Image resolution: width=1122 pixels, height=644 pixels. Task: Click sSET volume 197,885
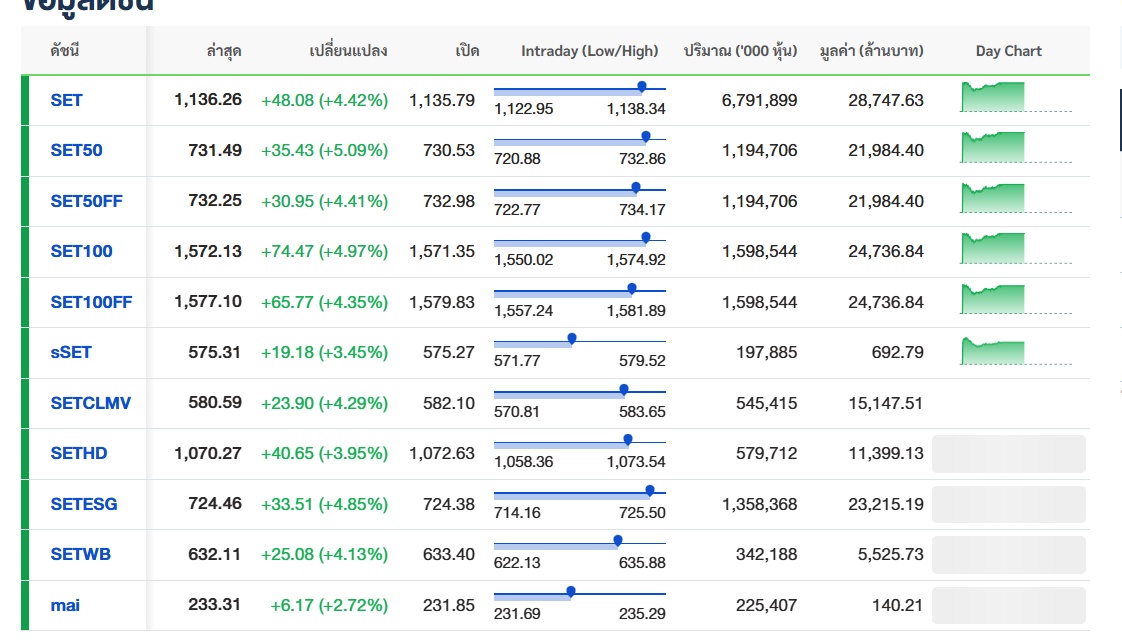click(x=767, y=352)
